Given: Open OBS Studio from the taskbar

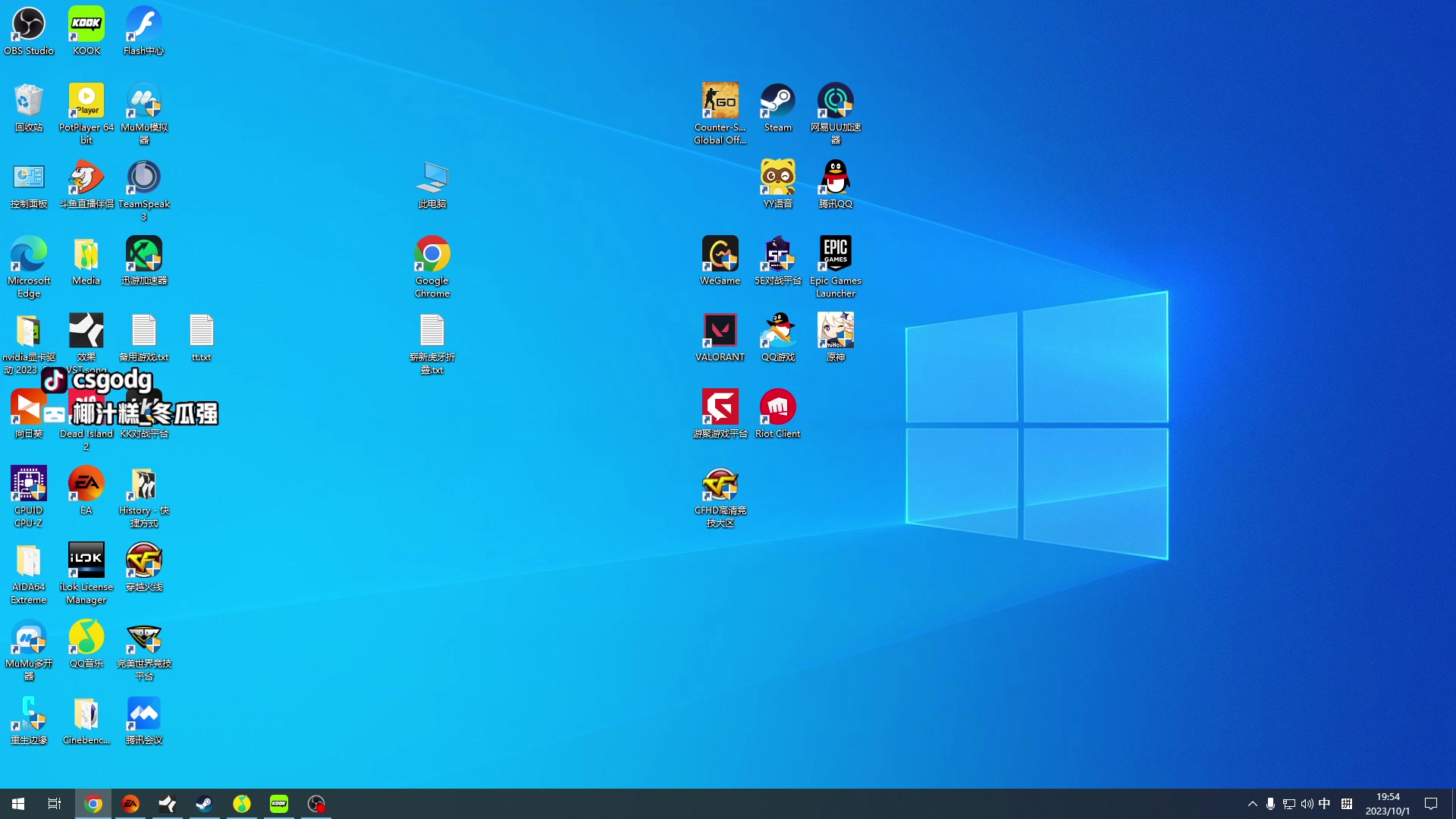Looking at the screenshot, I should coord(316,804).
